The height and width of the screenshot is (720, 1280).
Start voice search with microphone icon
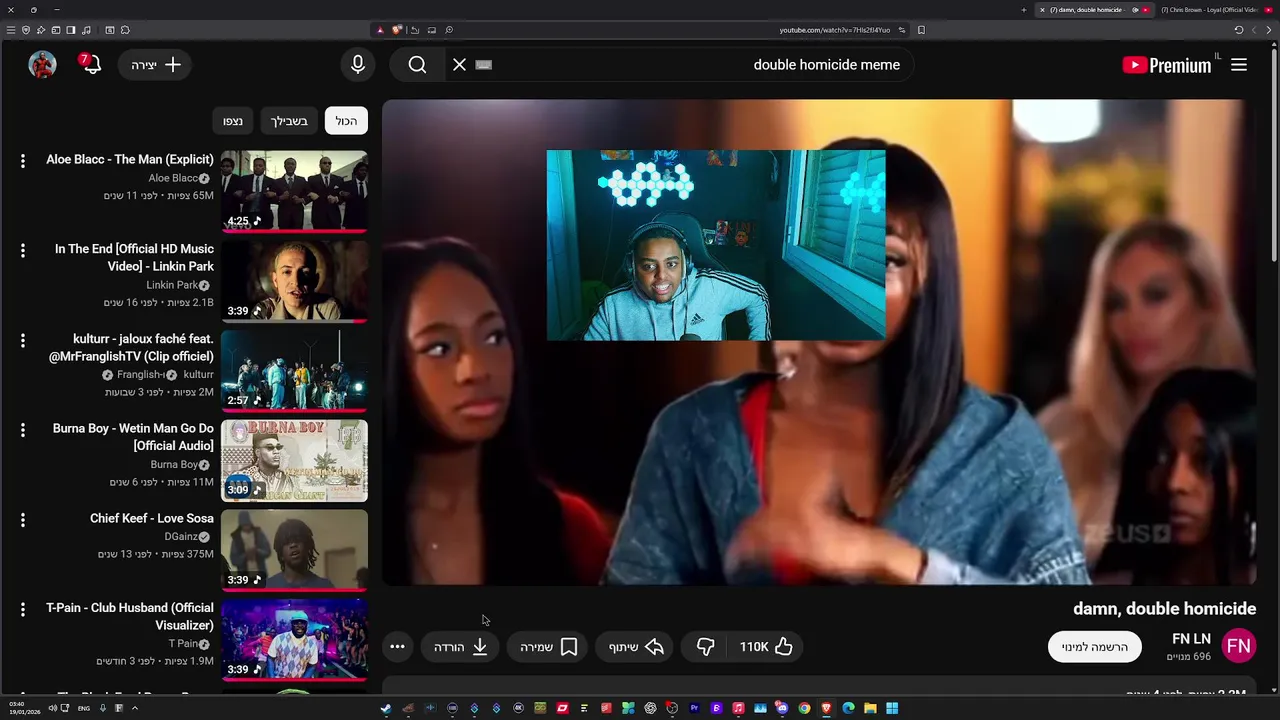coord(358,65)
